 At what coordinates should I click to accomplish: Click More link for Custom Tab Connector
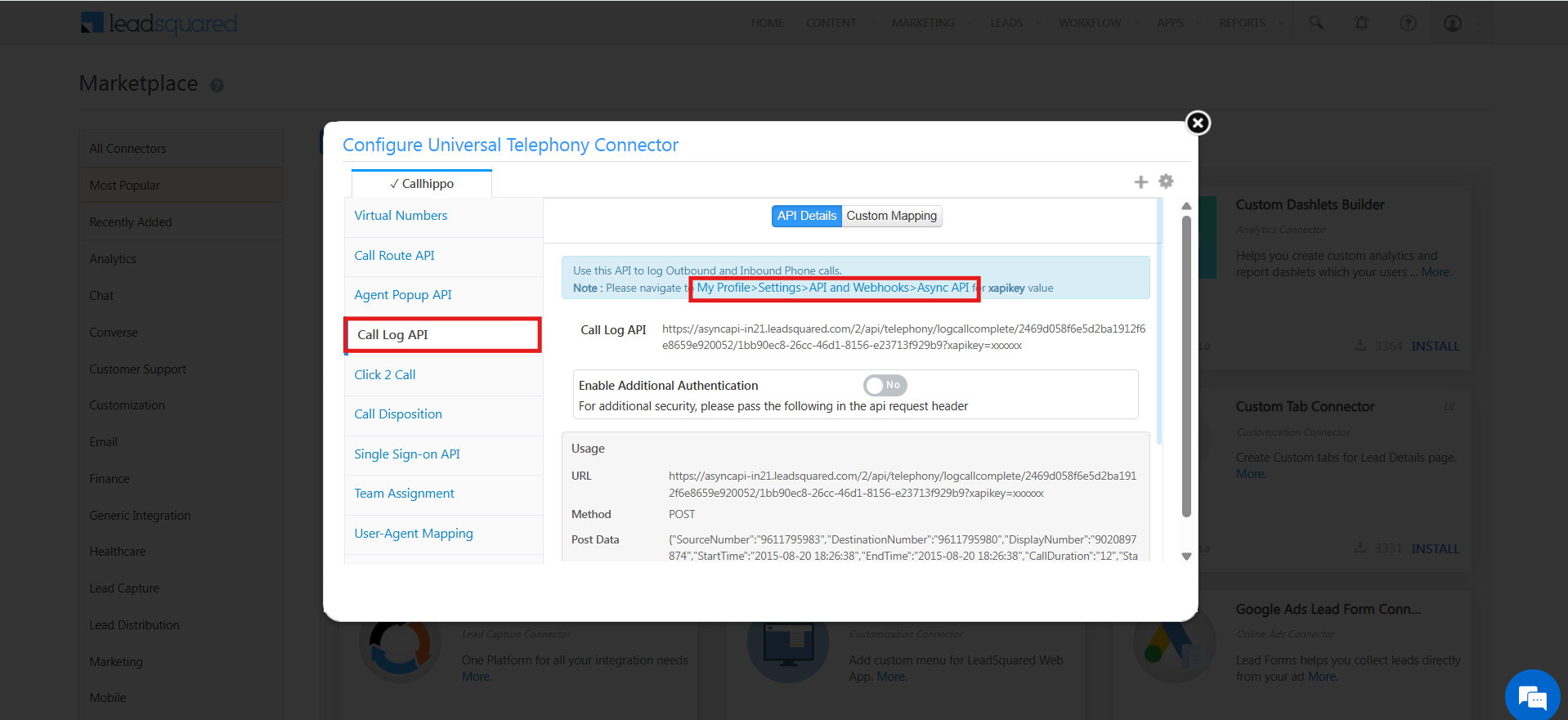(x=1251, y=474)
